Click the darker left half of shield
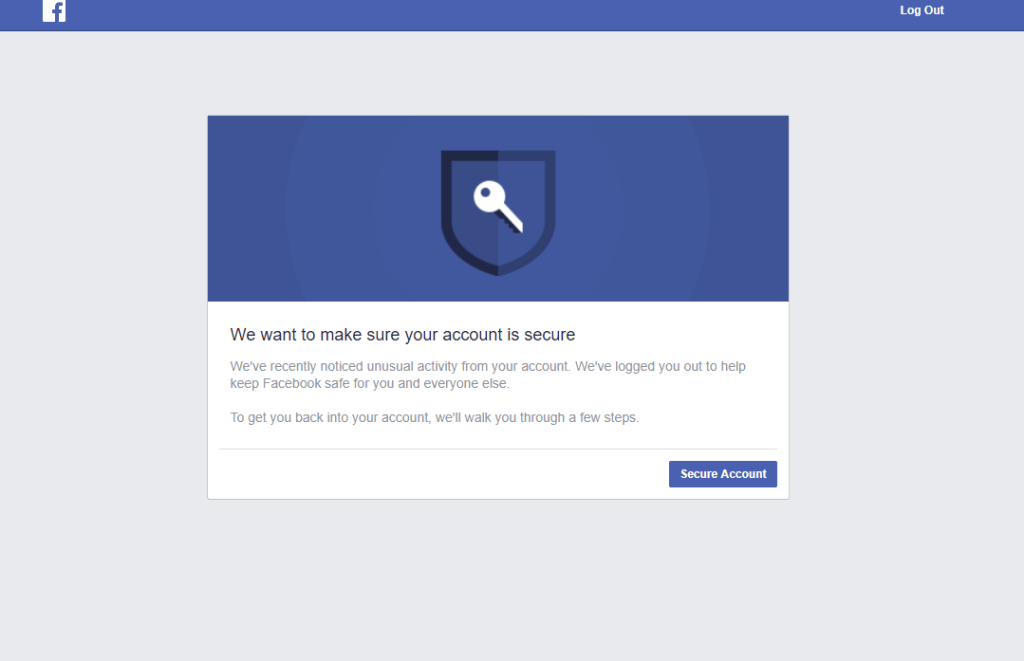Image resolution: width=1024 pixels, height=661 pixels. (470, 209)
